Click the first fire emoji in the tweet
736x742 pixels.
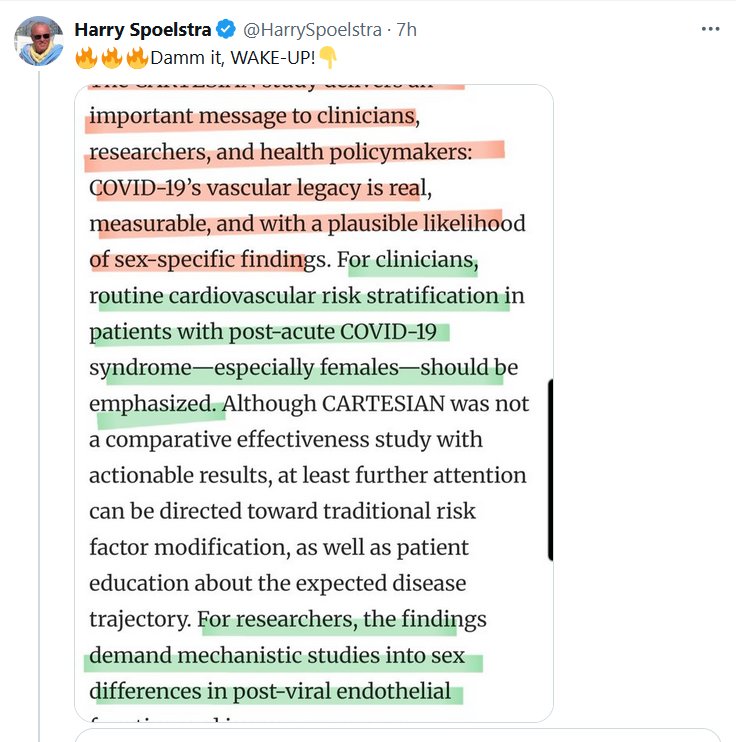pyautogui.click(x=86, y=56)
